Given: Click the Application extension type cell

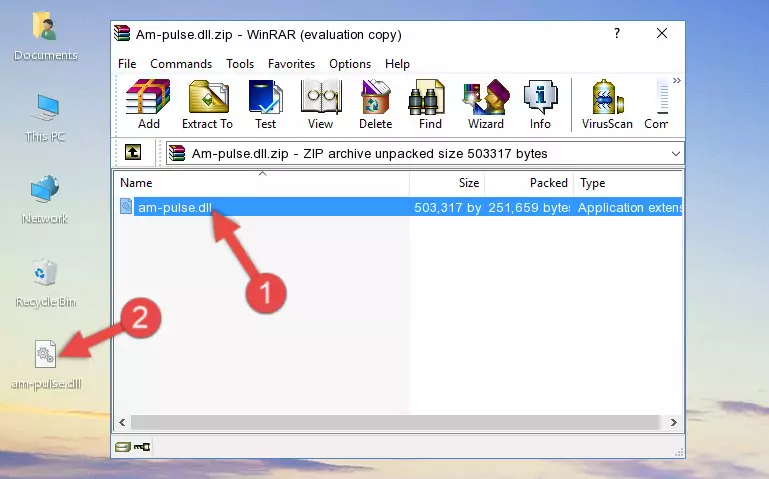Looking at the screenshot, I should click(630, 207).
